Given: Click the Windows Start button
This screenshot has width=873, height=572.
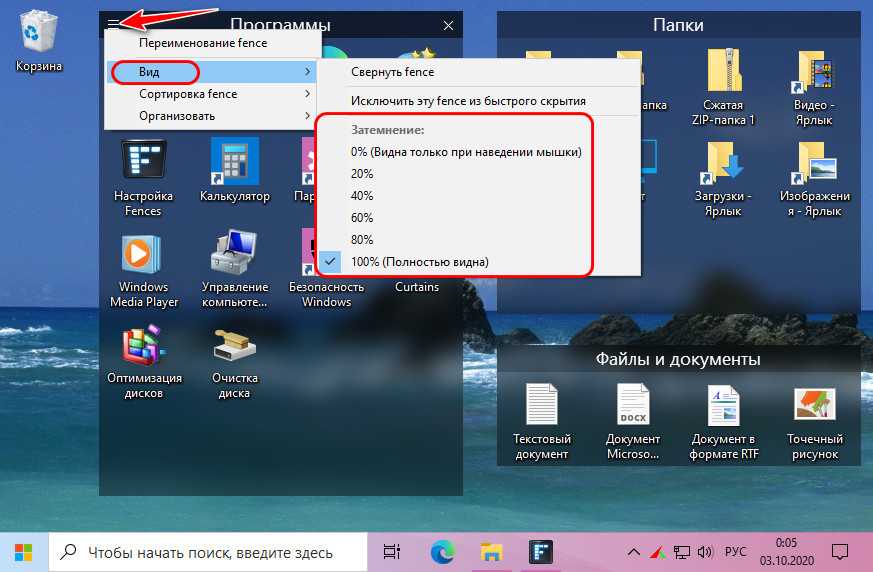Looking at the screenshot, I should click(23, 552).
